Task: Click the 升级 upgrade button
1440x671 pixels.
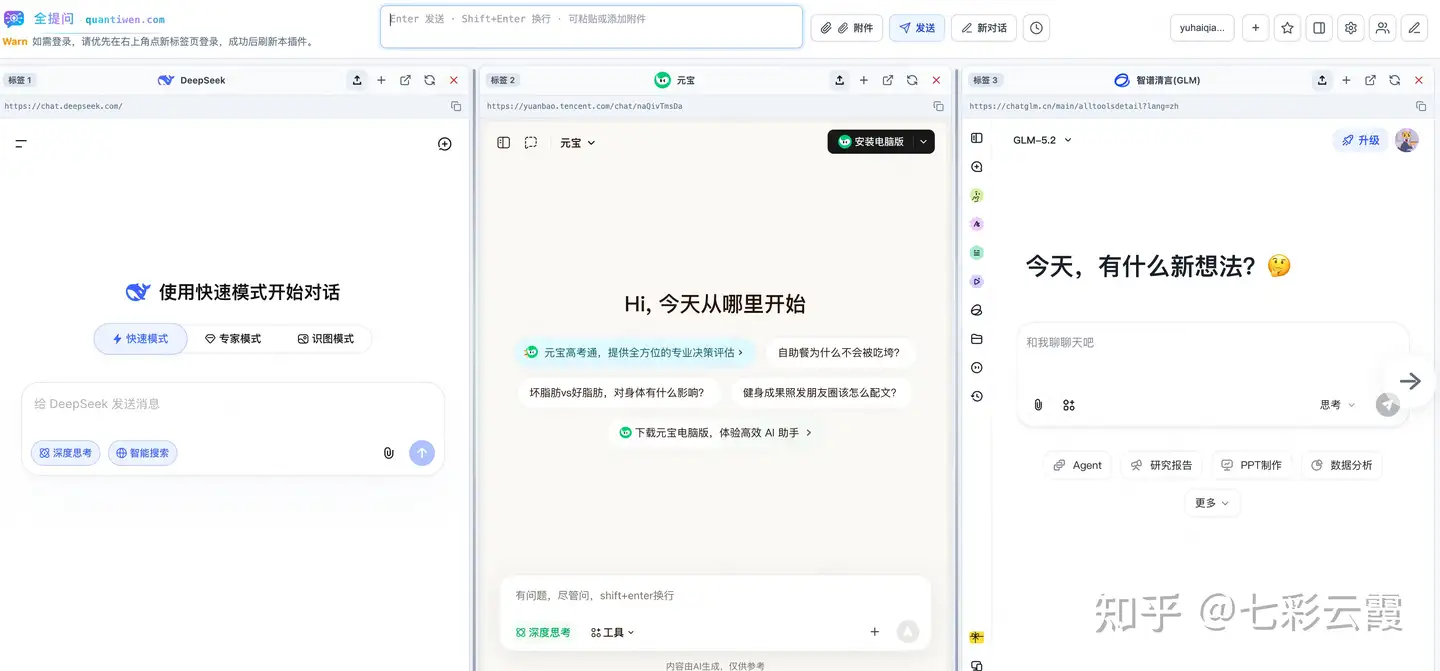Action: [1361, 140]
